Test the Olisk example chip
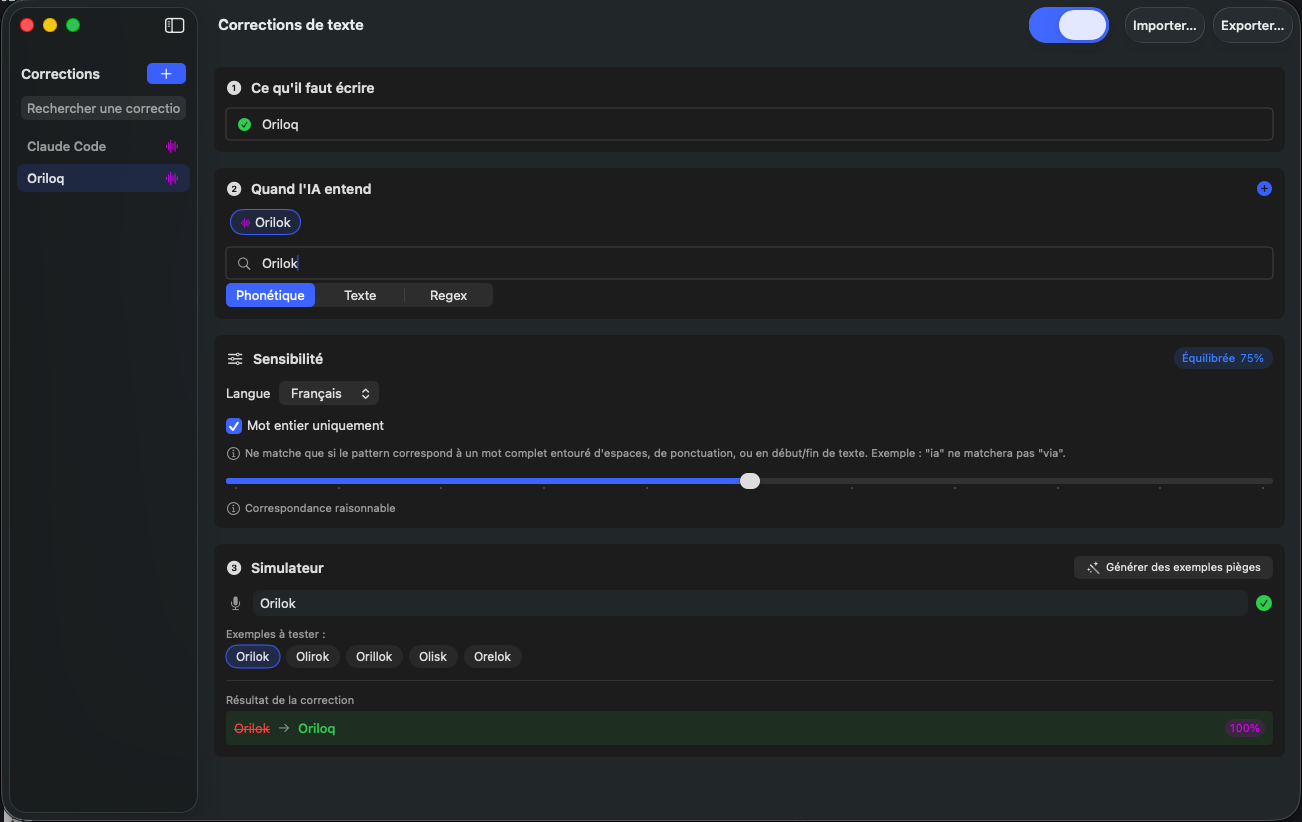The width and height of the screenshot is (1302, 822). (433, 657)
